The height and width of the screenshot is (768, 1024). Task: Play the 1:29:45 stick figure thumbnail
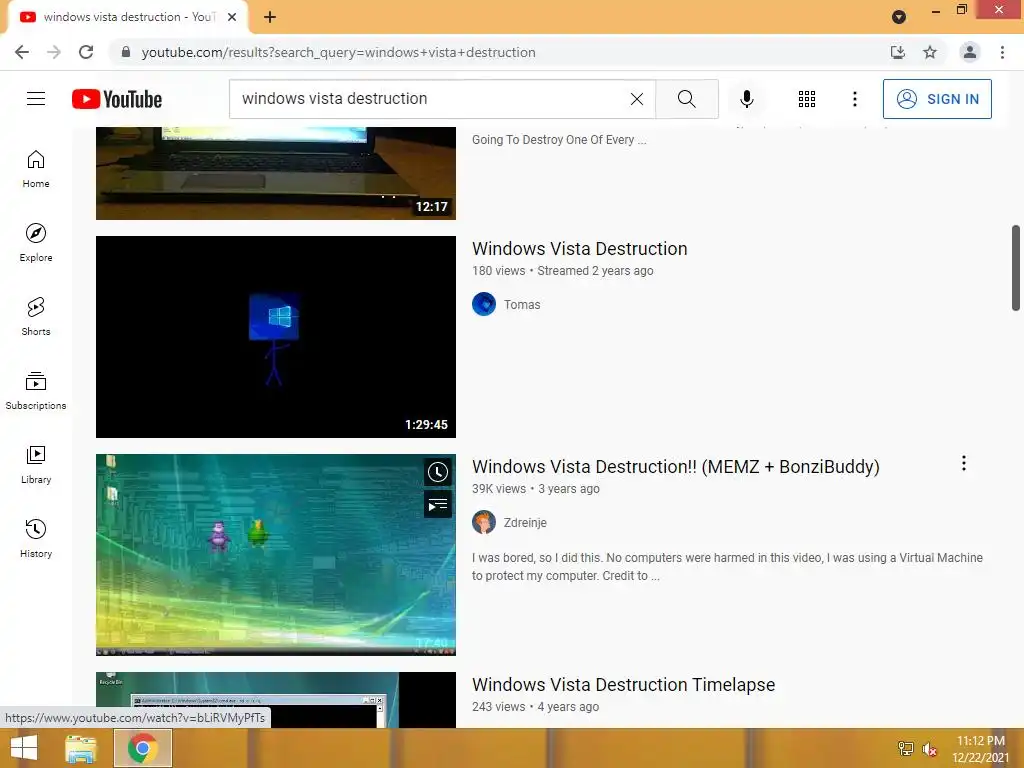(276, 336)
